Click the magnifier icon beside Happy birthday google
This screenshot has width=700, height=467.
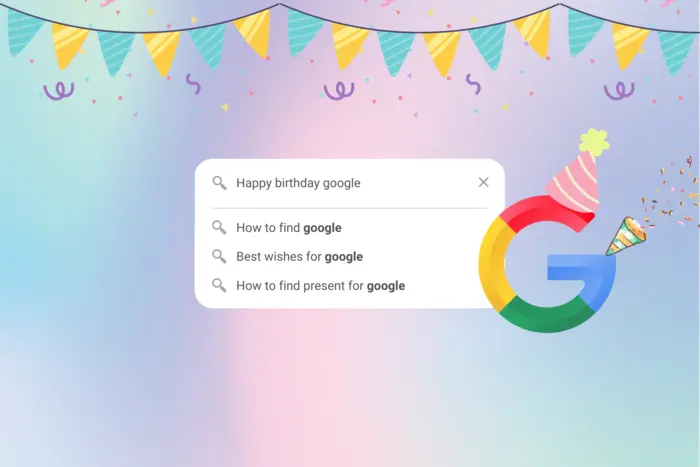[219, 183]
